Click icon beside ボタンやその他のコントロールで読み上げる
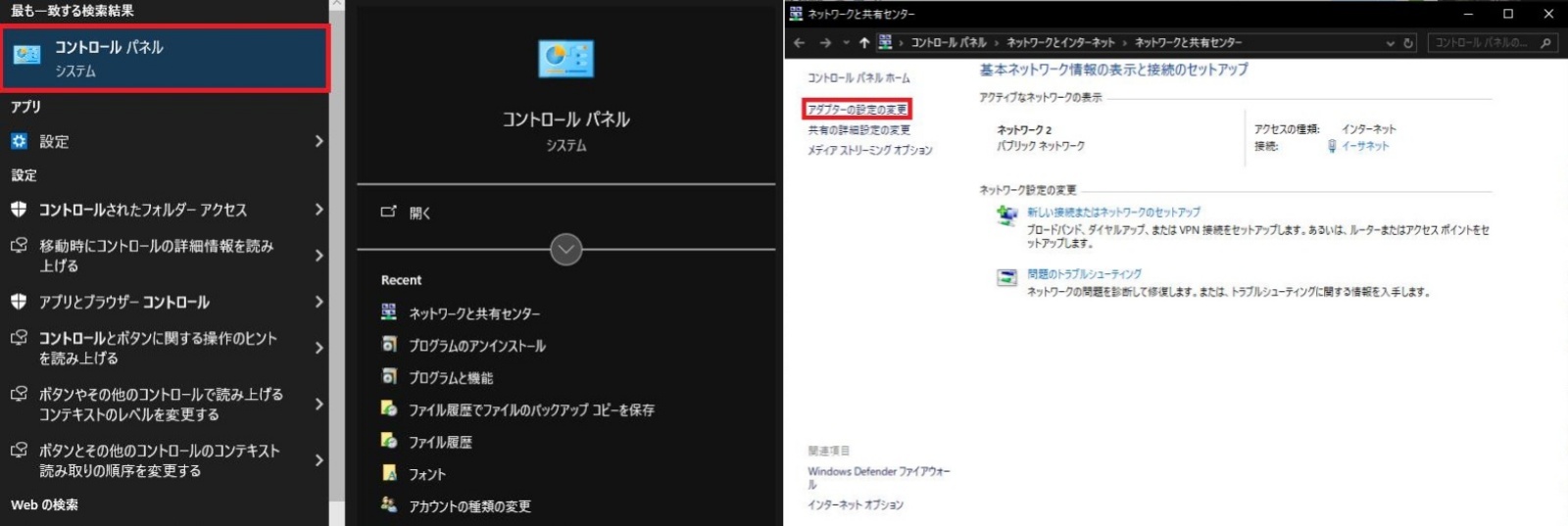 19,394
